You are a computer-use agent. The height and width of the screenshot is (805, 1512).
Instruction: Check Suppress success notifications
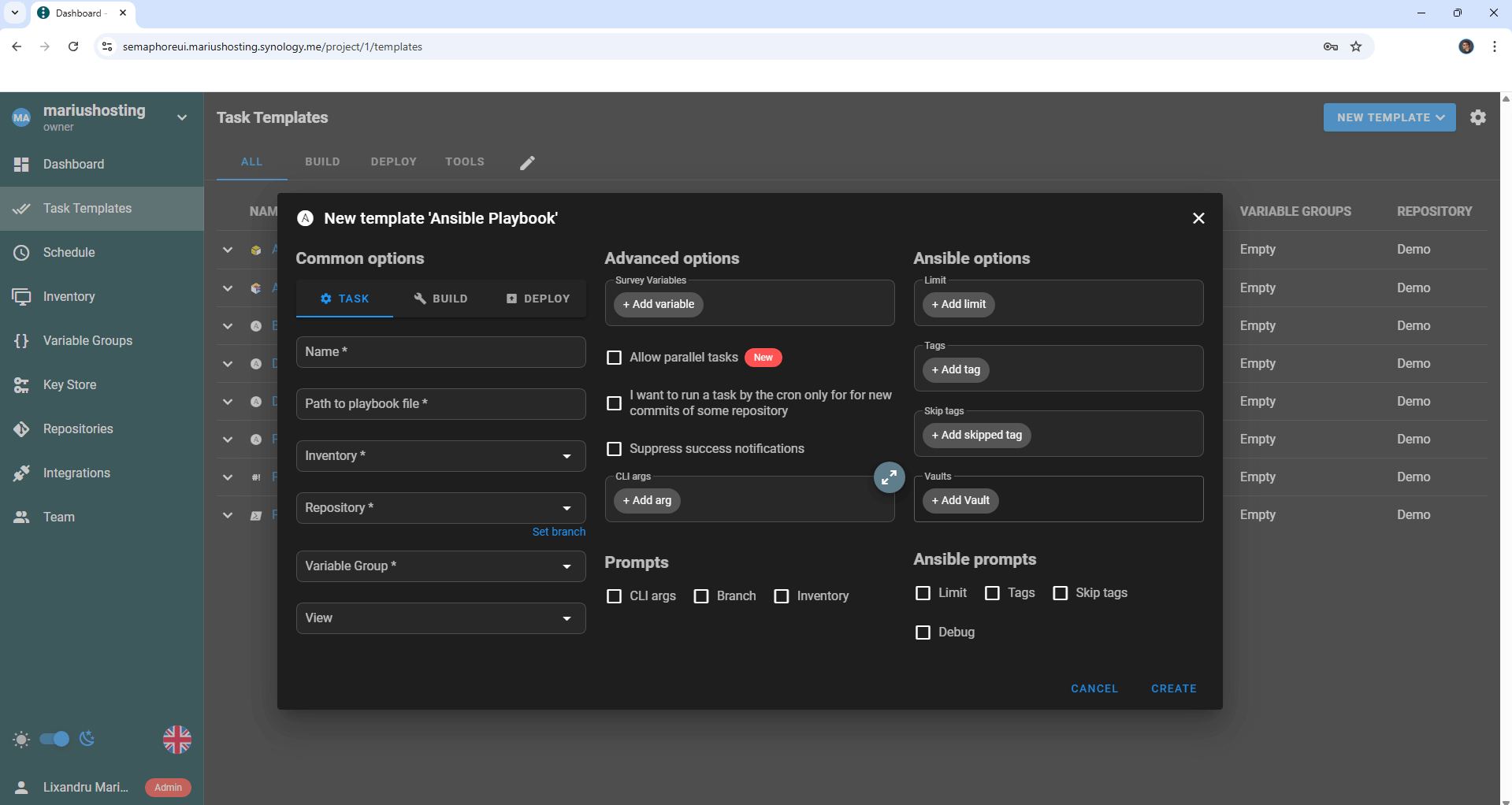[x=615, y=448]
